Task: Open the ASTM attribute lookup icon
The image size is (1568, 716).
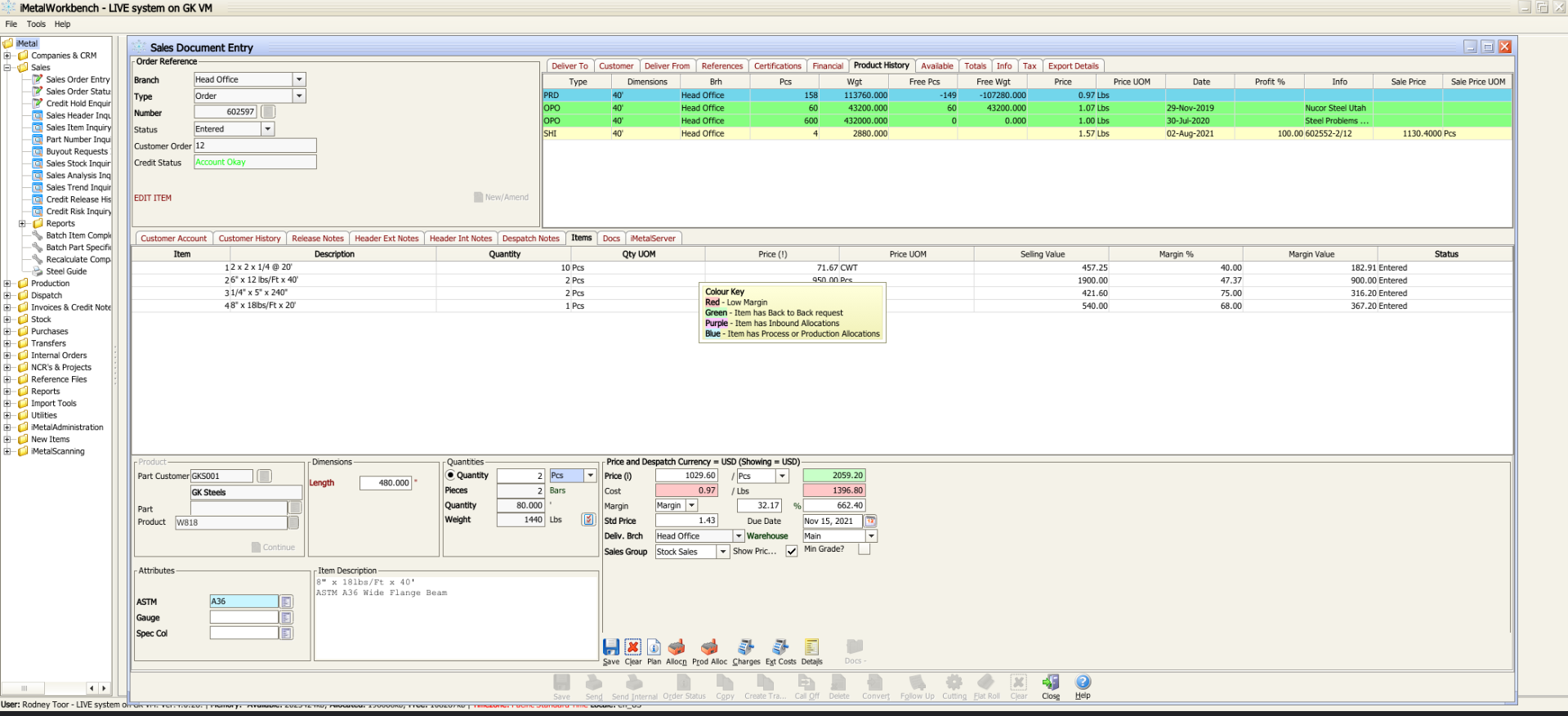Action: pos(286,602)
